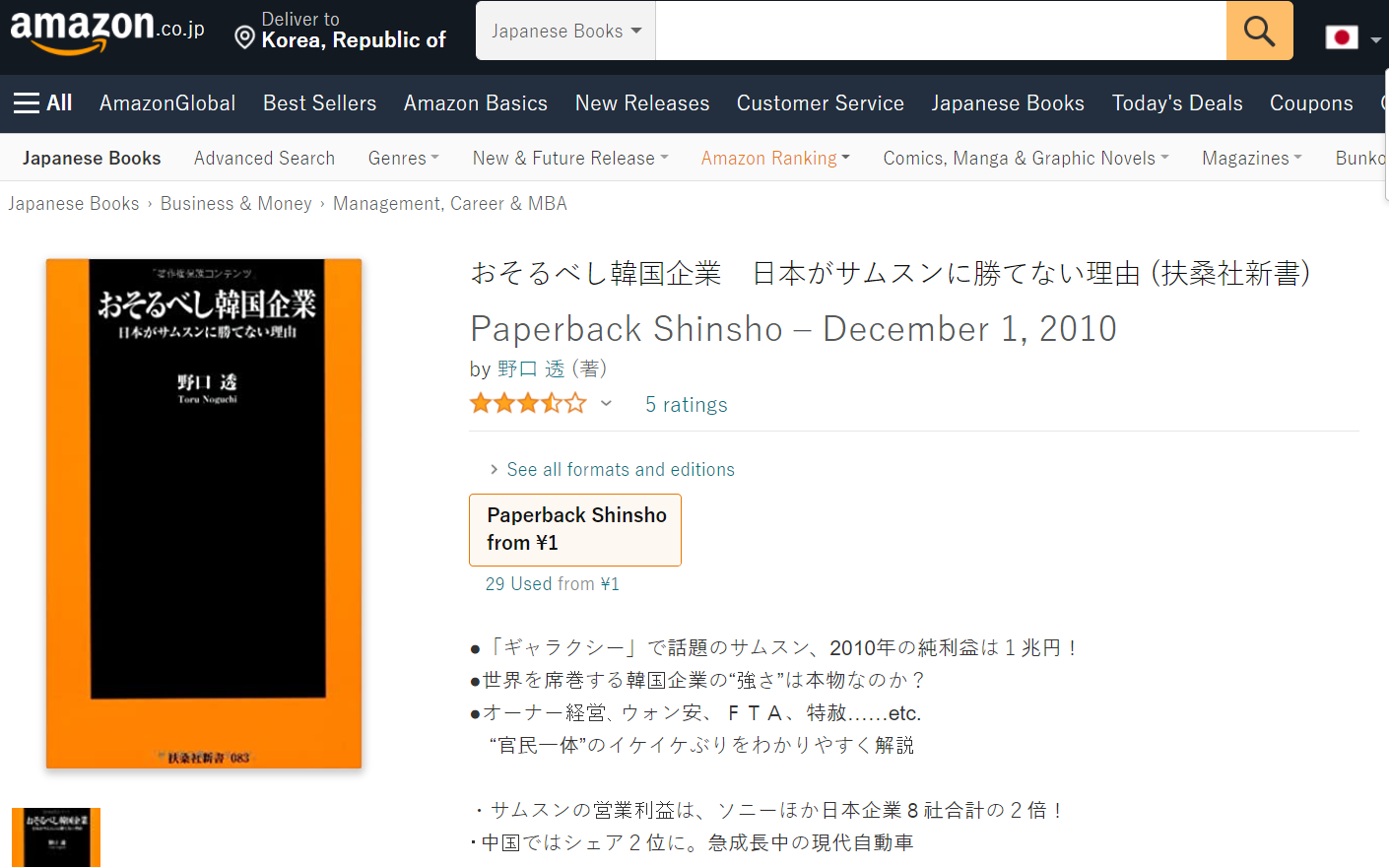Click the Management, Career & MBA breadcrumb
This screenshot has height=868, width=1389.
[x=450, y=204]
